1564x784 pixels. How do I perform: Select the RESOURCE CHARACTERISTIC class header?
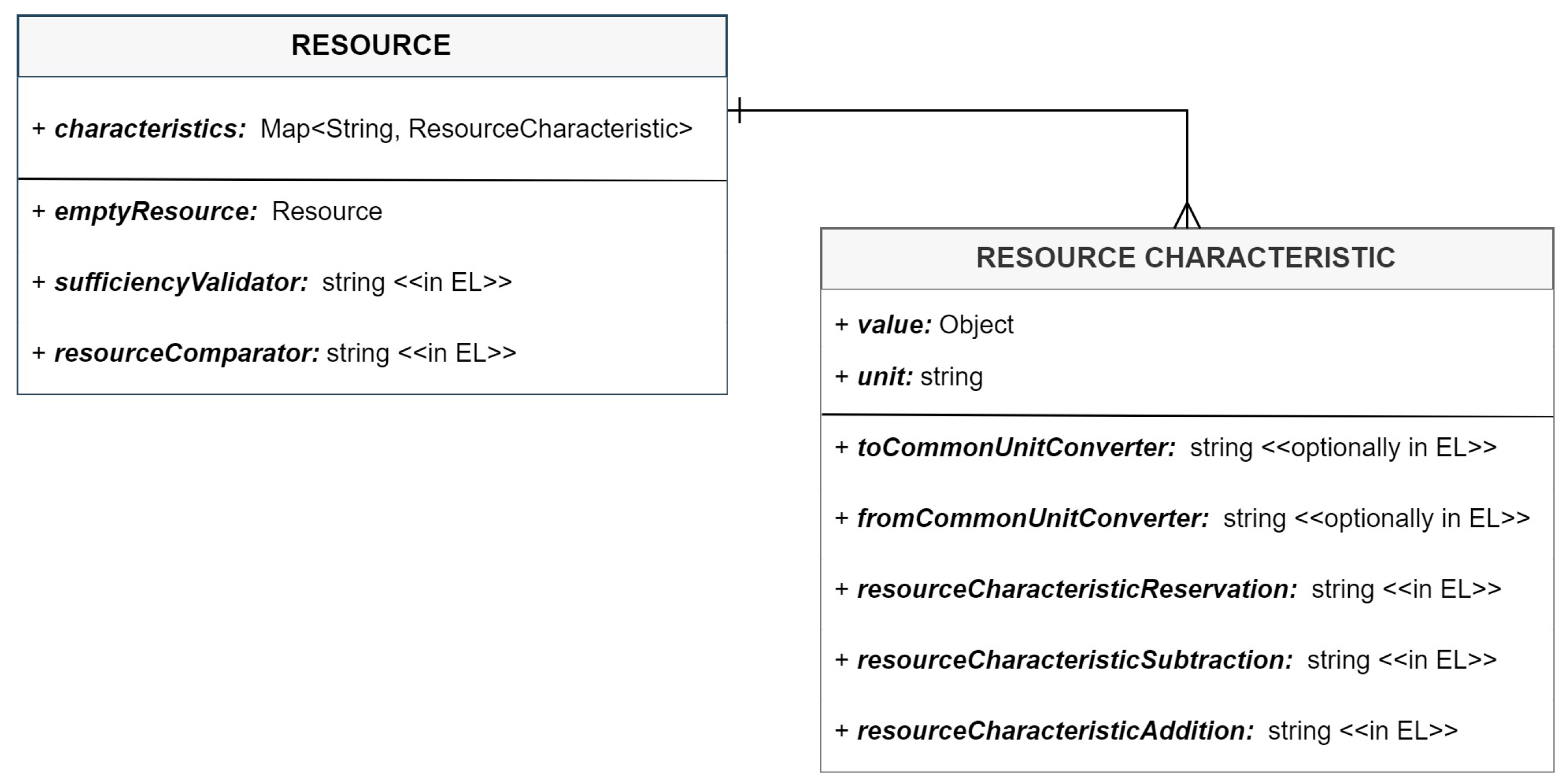[1186, 258]
